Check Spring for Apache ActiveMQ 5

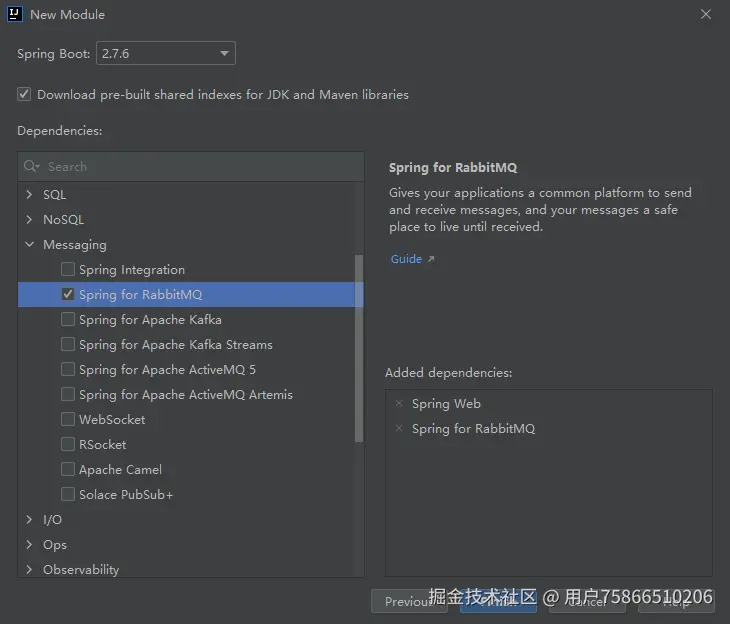[68, 369]
